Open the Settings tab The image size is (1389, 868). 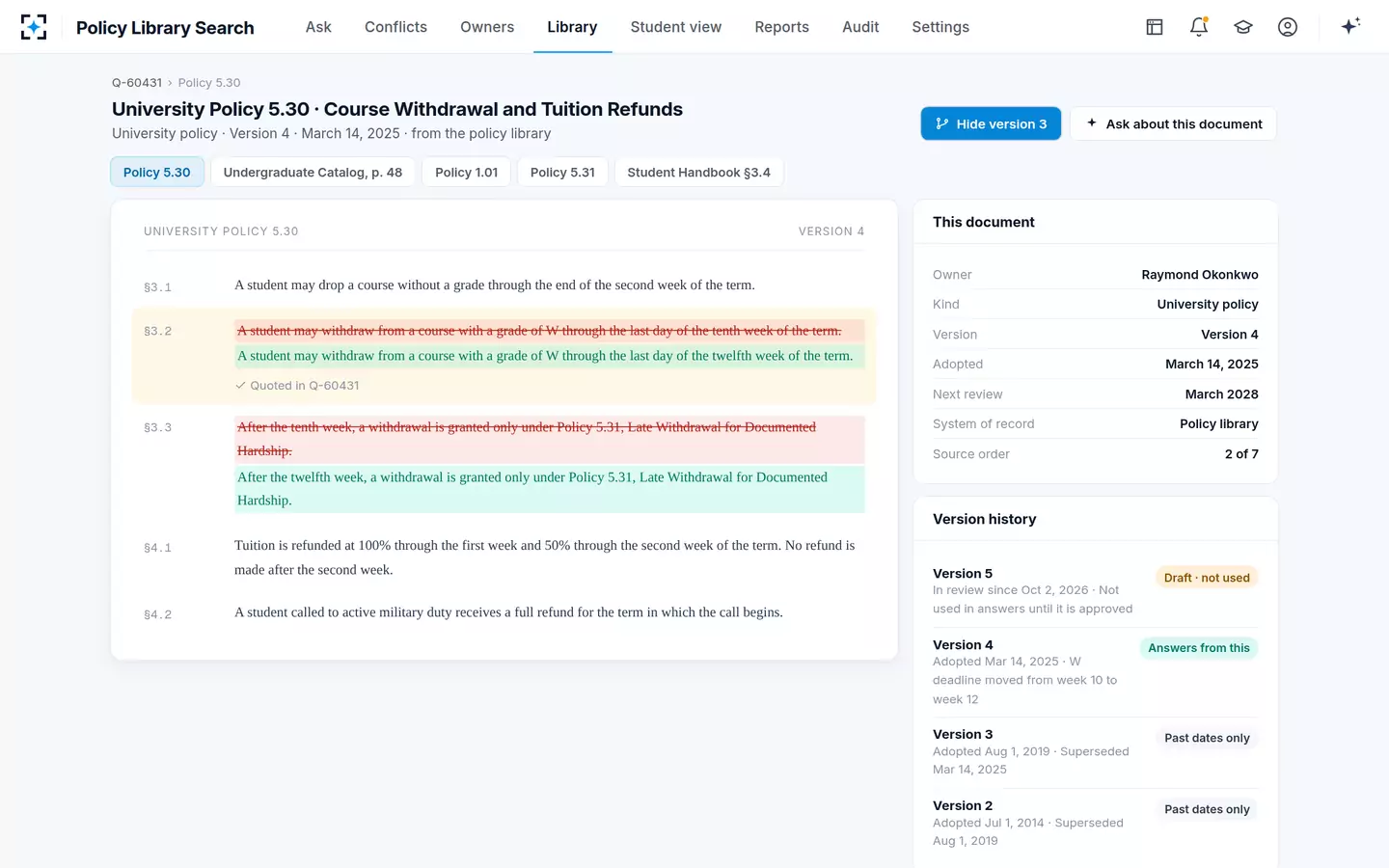click(940, 27)
